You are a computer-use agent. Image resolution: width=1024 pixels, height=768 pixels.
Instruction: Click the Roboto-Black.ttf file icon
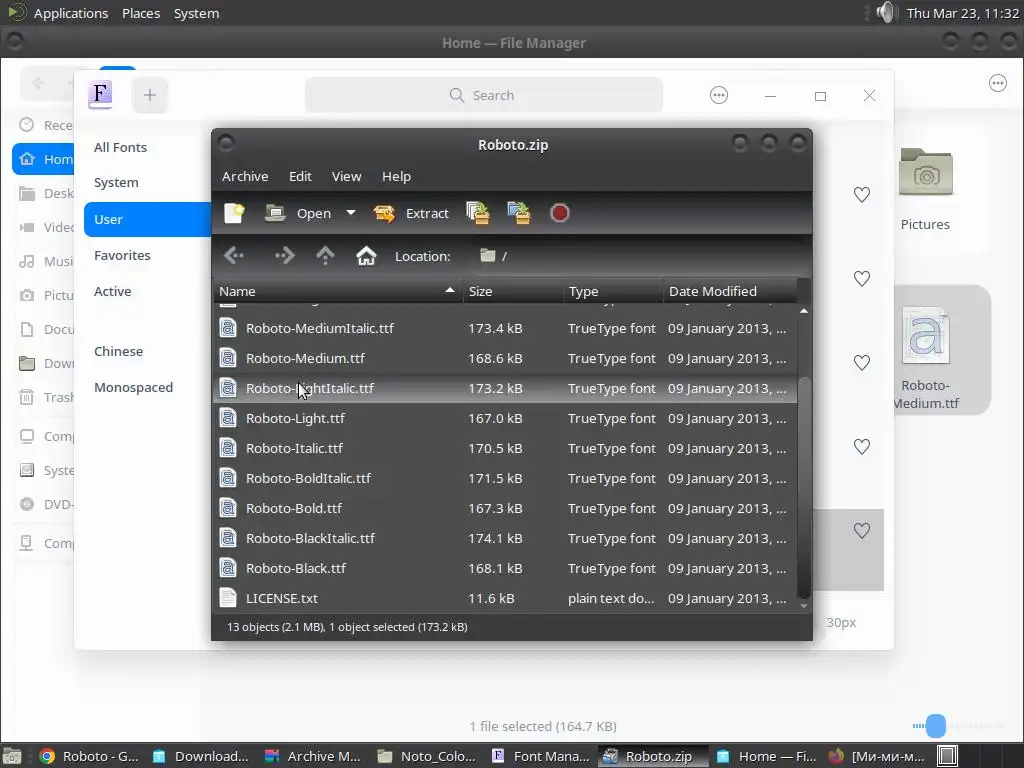(228, 568)
